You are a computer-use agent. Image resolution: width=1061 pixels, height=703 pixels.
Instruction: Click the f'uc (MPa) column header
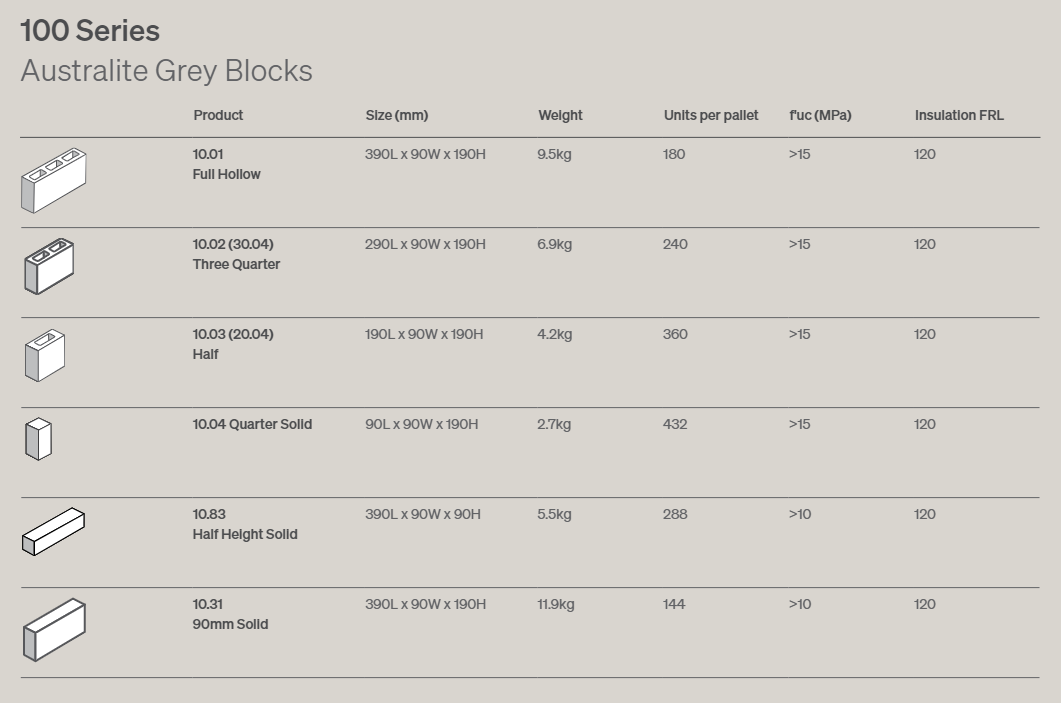coord(820,115)
